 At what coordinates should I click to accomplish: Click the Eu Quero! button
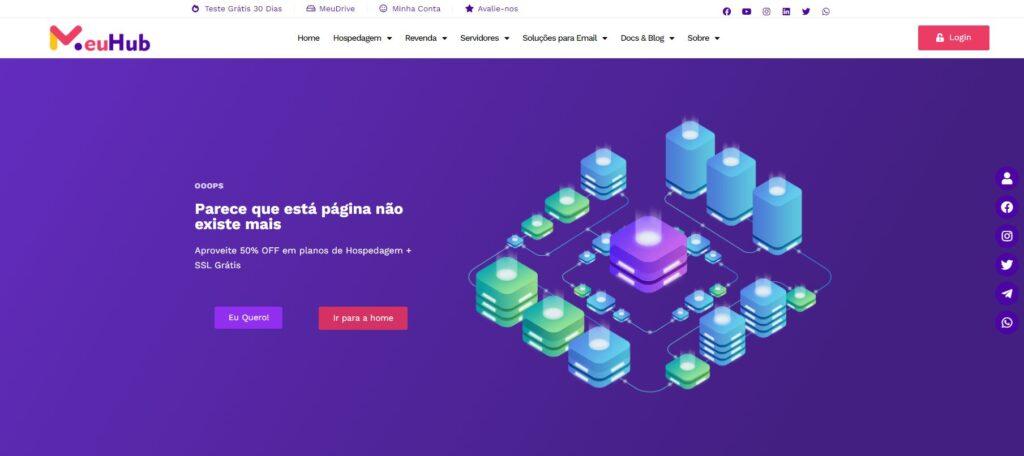point(248,318)
